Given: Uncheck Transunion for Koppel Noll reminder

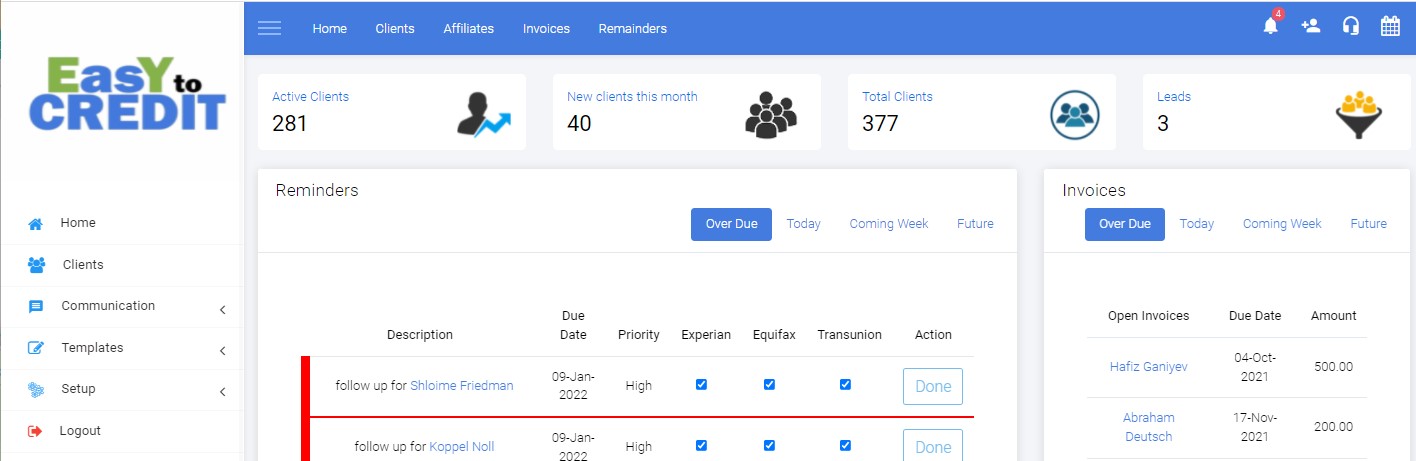Looking at the screenshot, I should click(x=845, y=446).
